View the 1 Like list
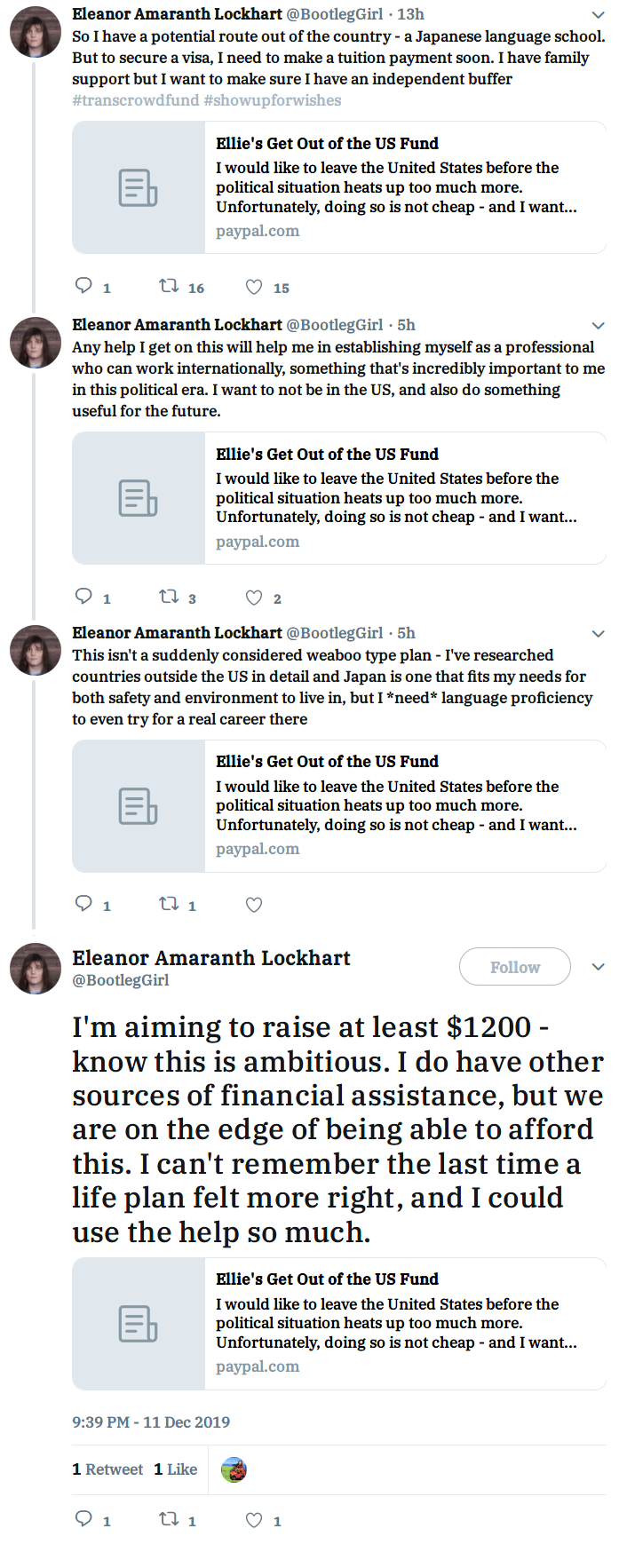 coord(176,1469)
